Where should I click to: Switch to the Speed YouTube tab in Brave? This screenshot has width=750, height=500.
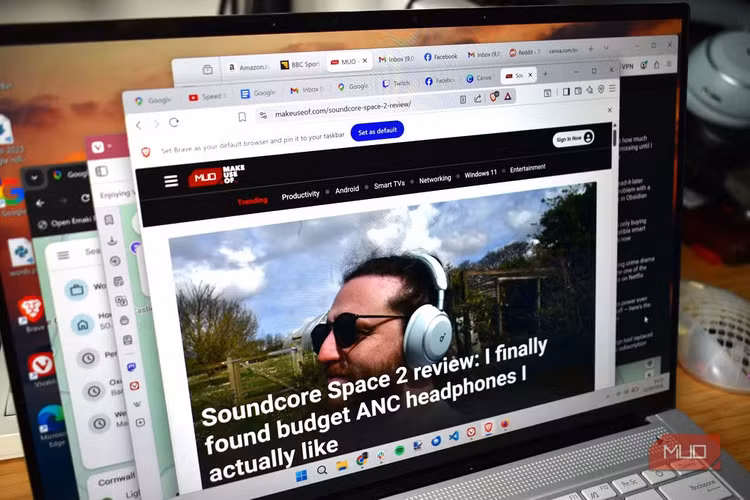(207, 97)
